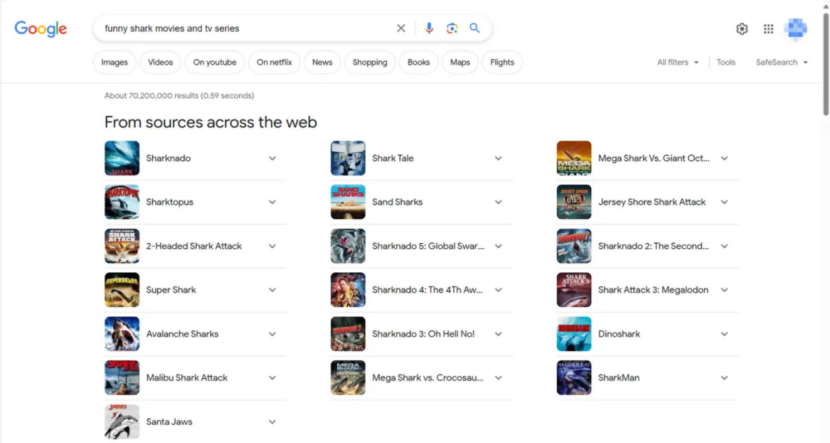Open the SafeSearch dropdown

click(x=782, y=62)
